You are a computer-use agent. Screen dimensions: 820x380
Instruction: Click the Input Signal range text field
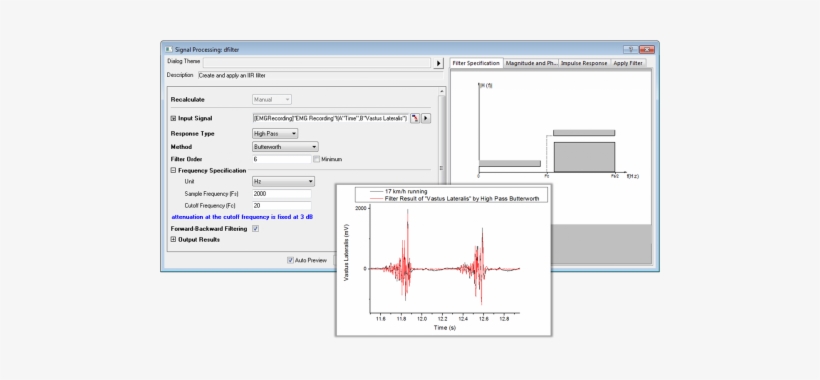click(x=331, y=118)
